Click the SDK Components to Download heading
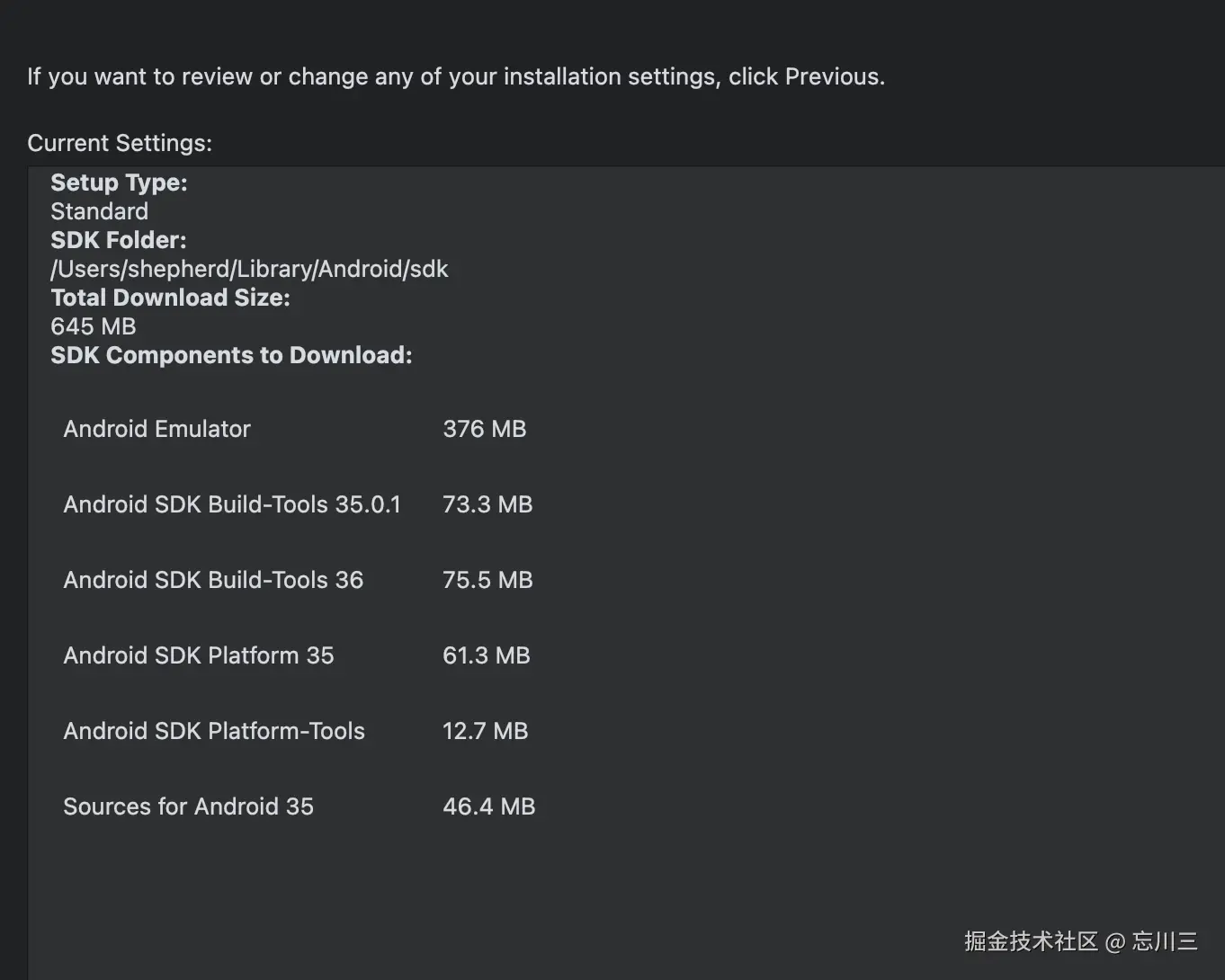Screen dimensions: 1225x980 [x=231, y=355]
